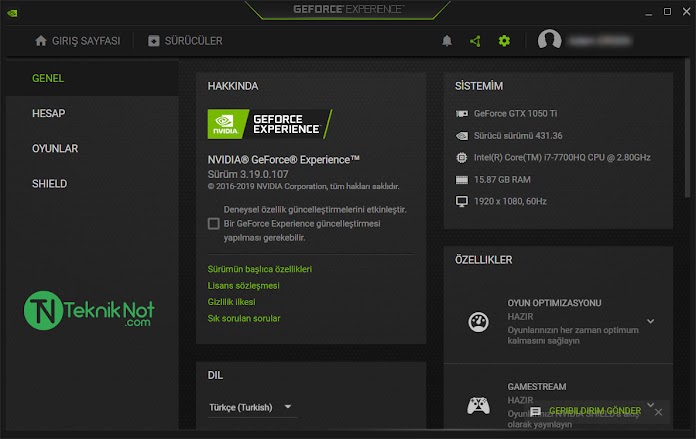Viewport: 696px width, 439px height.
Task: Click the Intel Core i7-7700HQ CPU text
Action: [562, 158]
